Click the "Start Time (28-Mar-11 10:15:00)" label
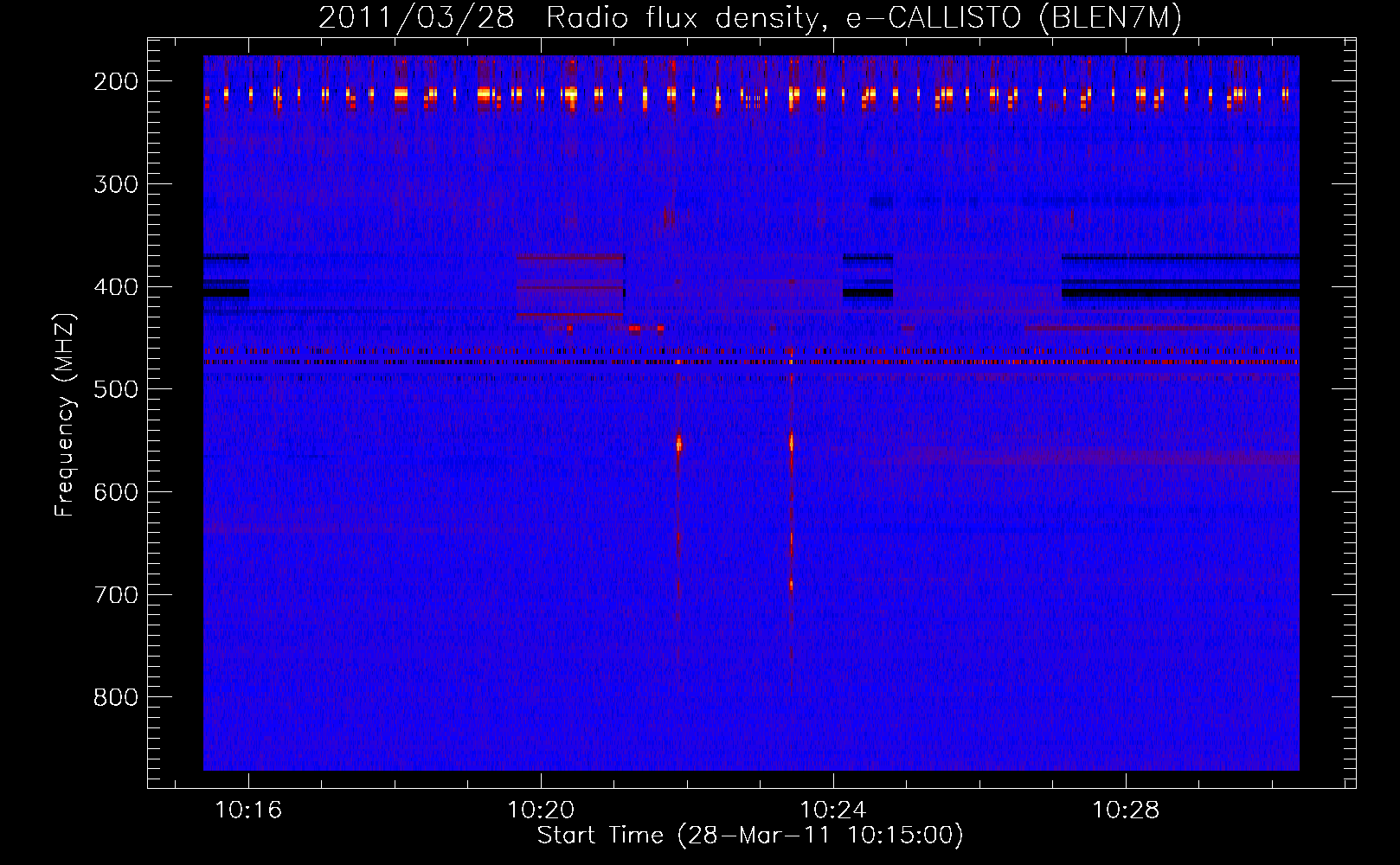The height and width of the screenshot is (865, 1400). (x=750, y=836)
